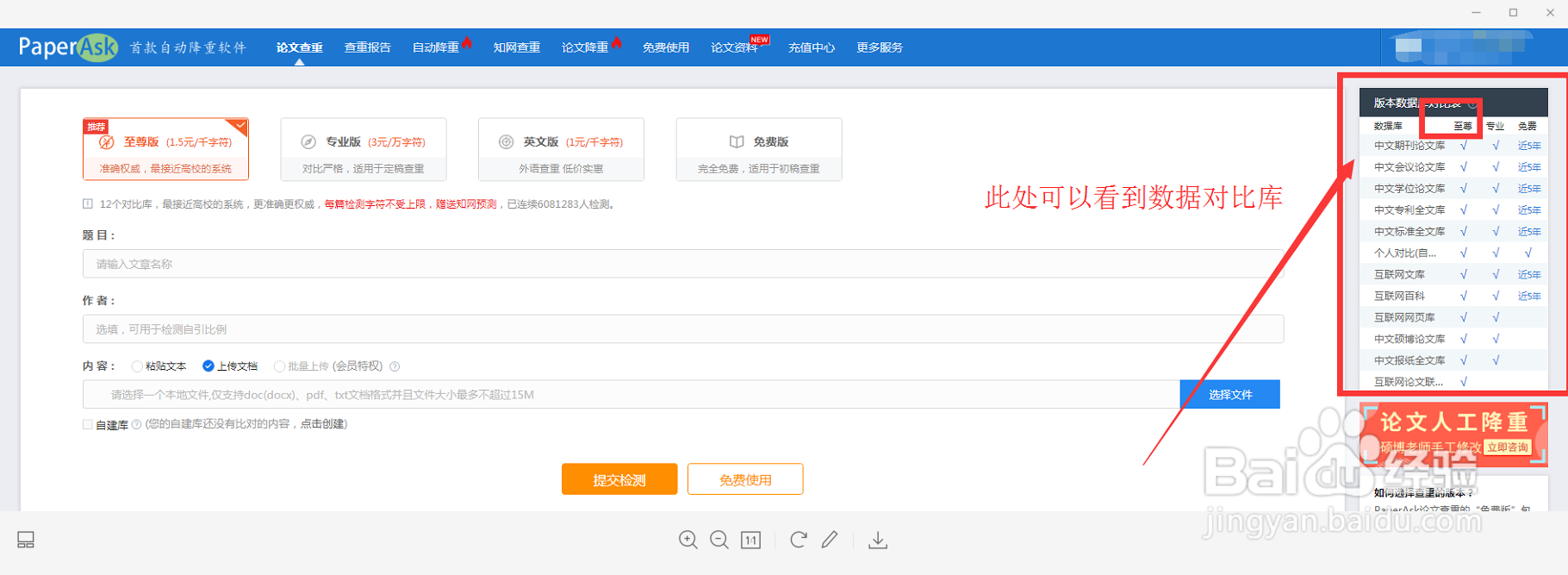This screenshot has width=1568, height=575.
Task: Open the 充值中心 tab
Action: tap(812, 47)
